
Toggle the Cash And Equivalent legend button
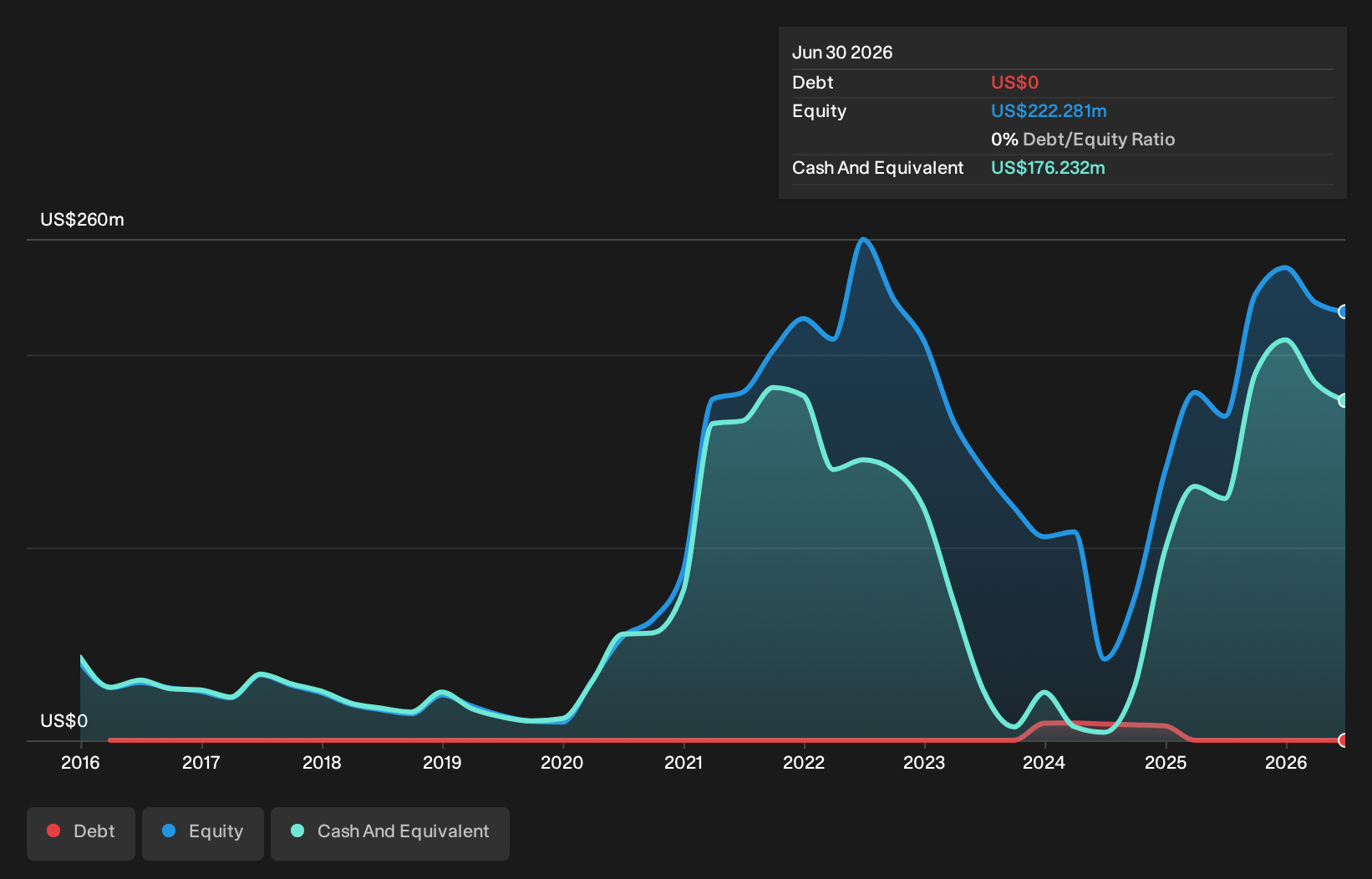point(390,833)
